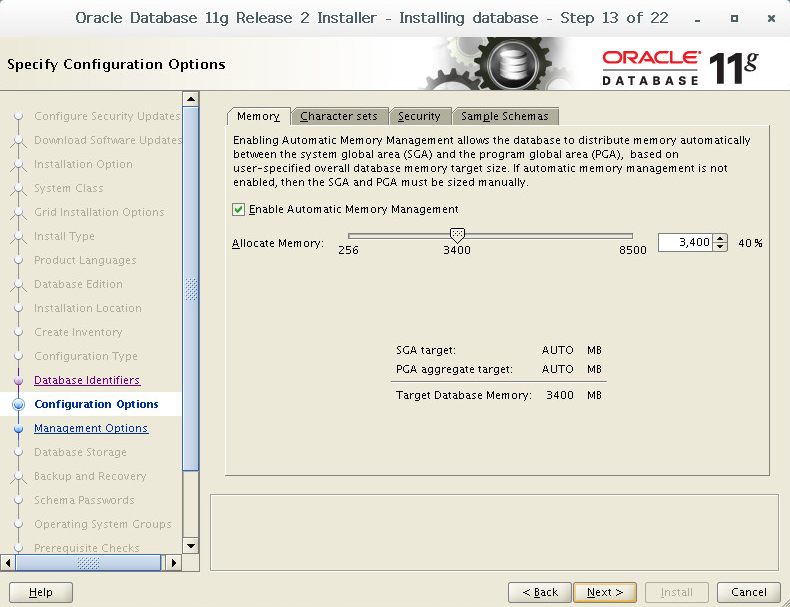Viewport: 790px width, 607px height.
Task: Click the step list scroll down arrow
Action: point(190,546)
